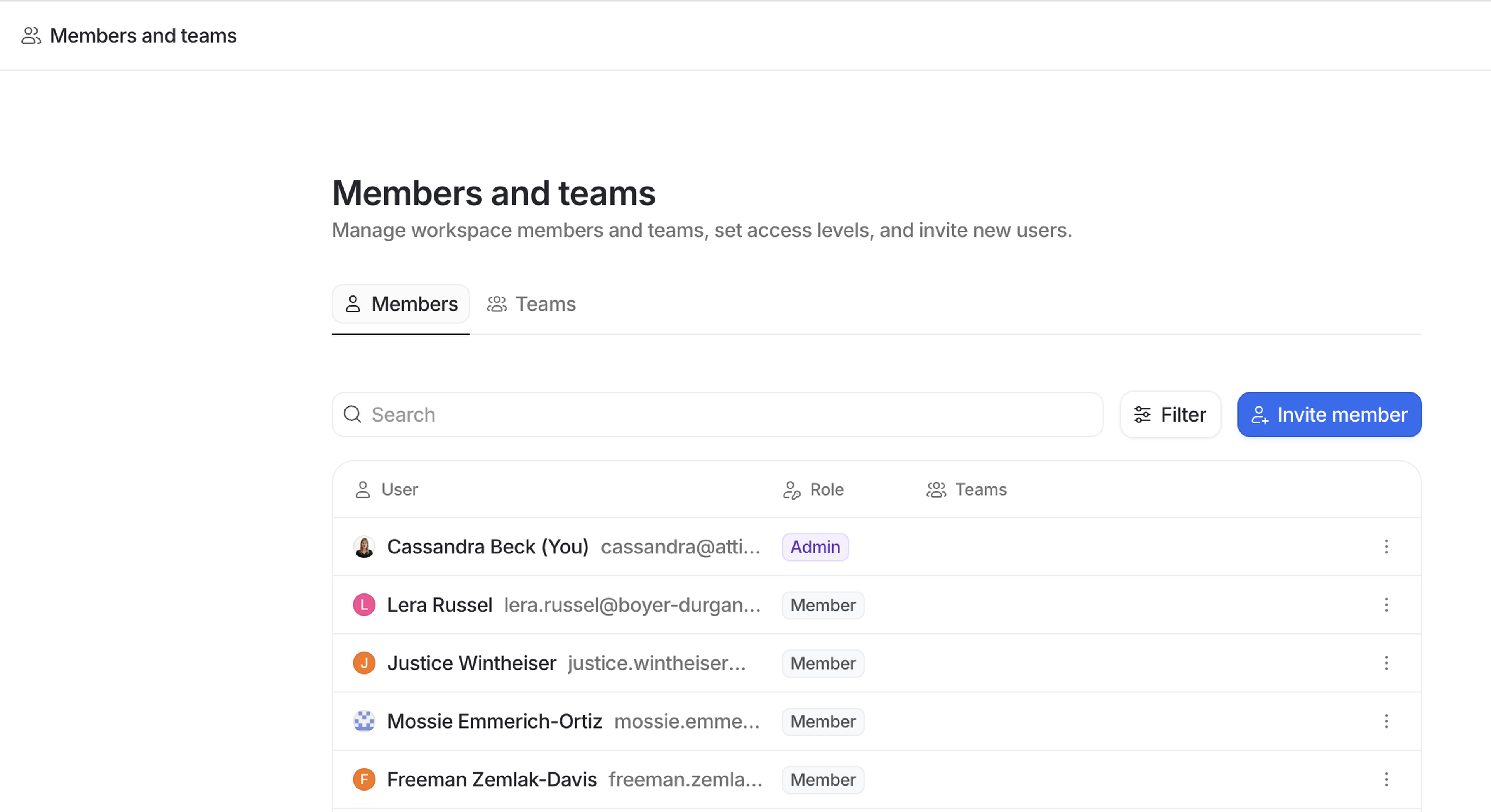1491x812 pixels.
Task: Open three-dot menu for Mossie Emmerich-Ortiz
Action: (x=1386, y=721)
